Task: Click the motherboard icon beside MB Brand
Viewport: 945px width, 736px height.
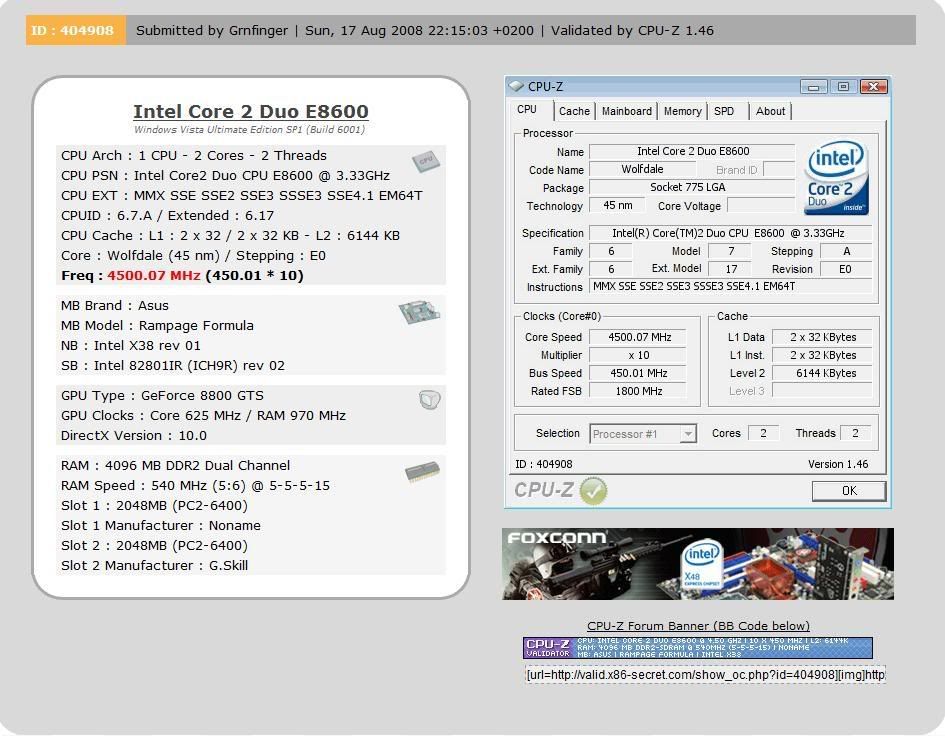Action: coord(419,311)
